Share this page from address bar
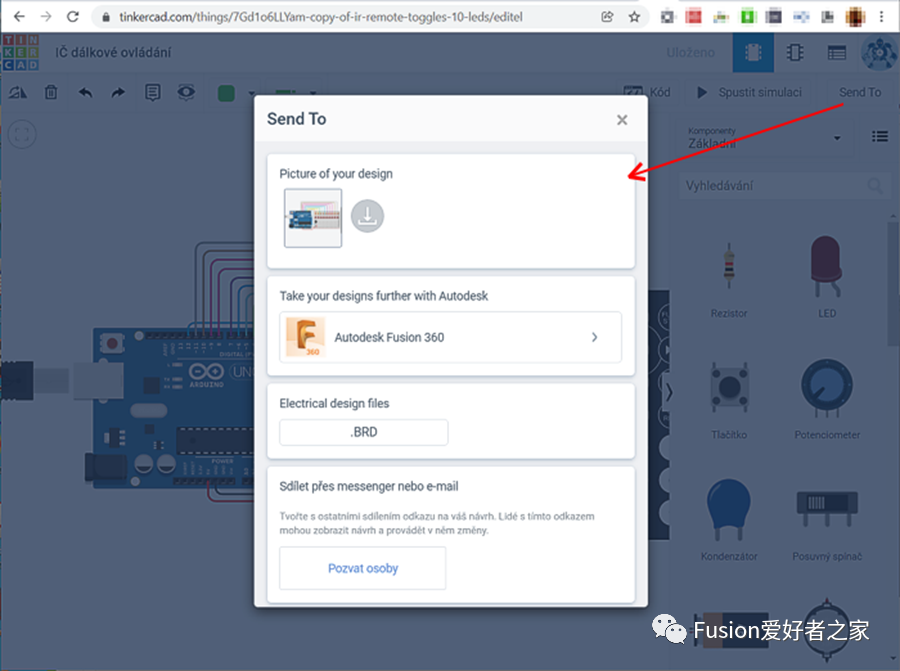This screenshot has height=671, width=900. point(607,17)
